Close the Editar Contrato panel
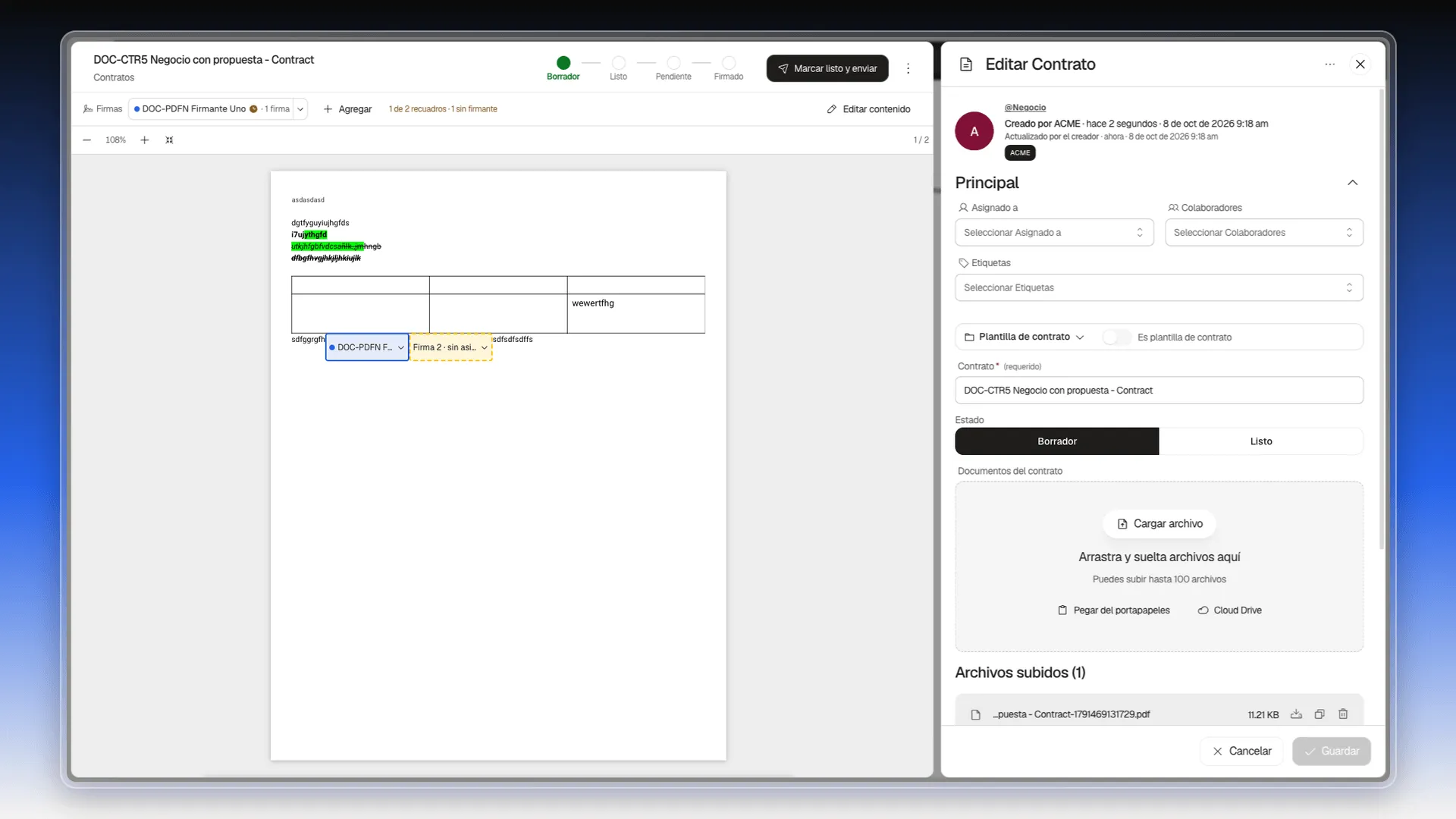The height and width of the screenshot is (819, 1456). (1360, 64)
